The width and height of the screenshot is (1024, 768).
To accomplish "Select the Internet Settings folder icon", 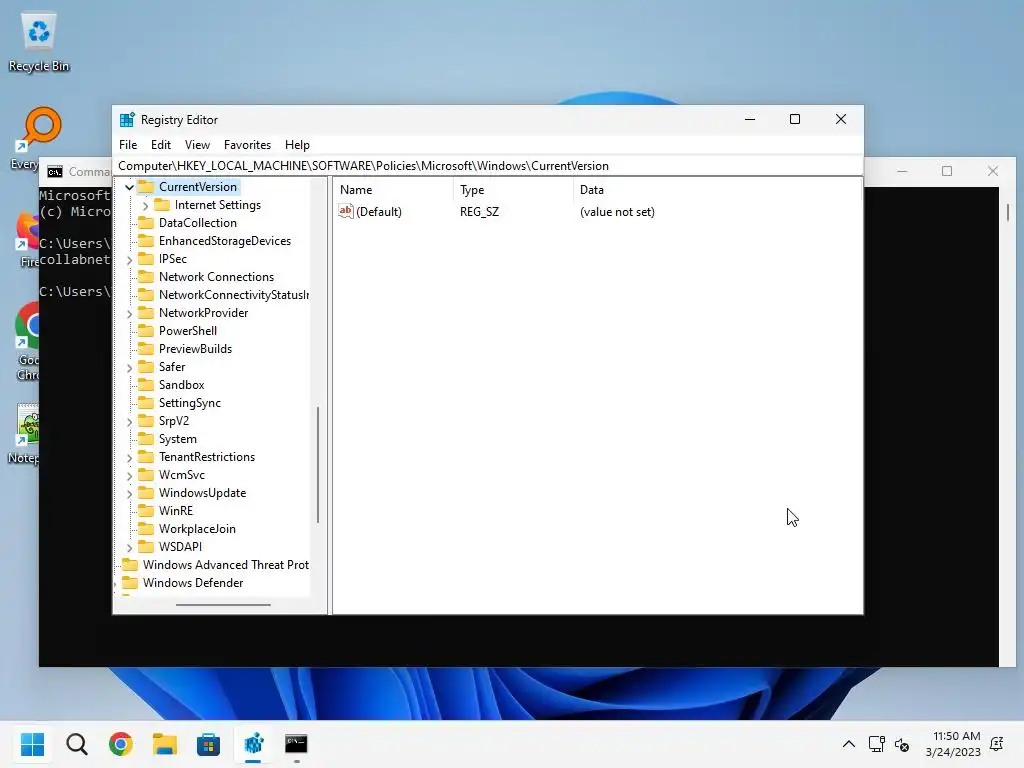I will coord(162,205).
